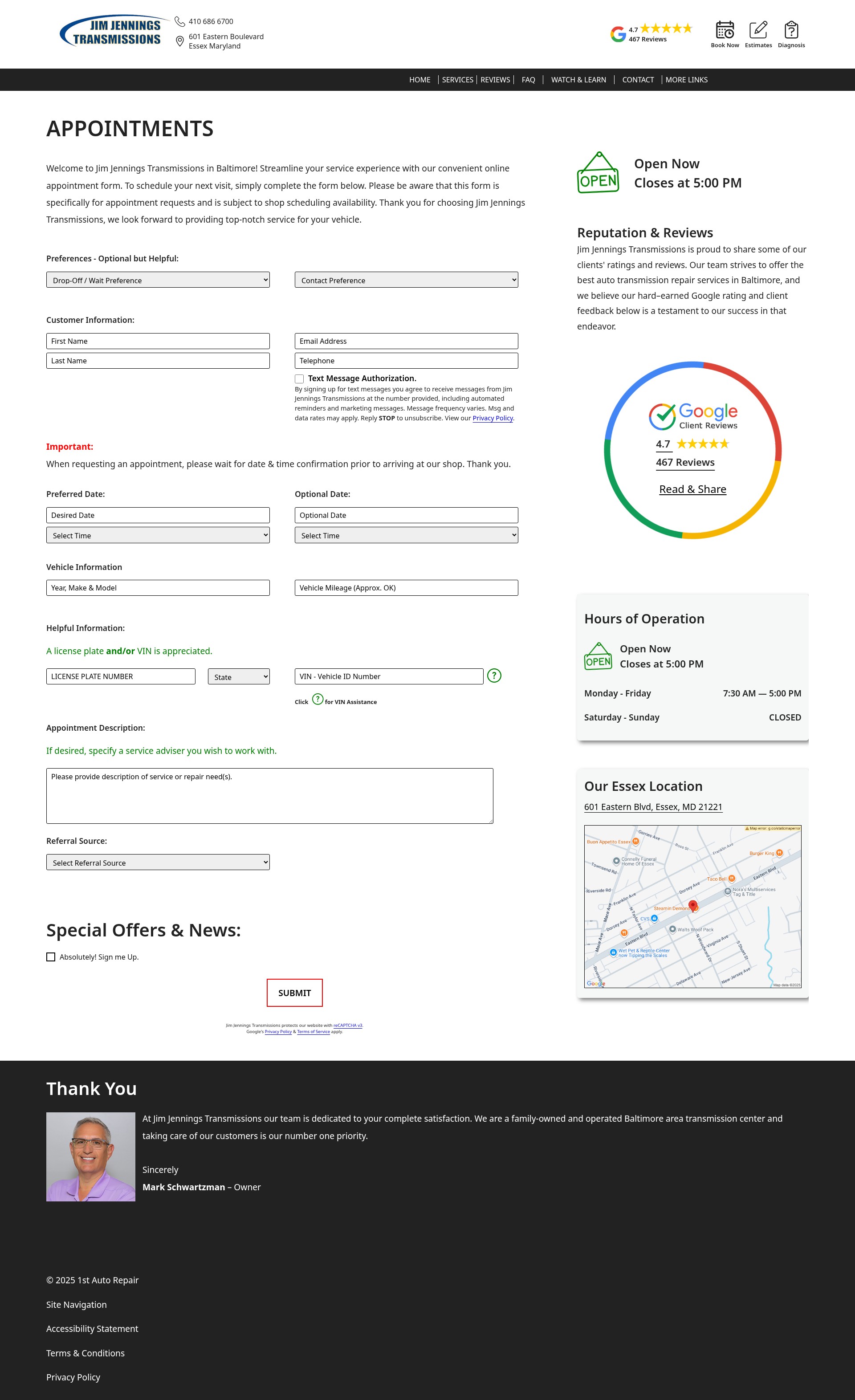
Task: Open the Select Time dropdown under Optional Date
Action: click(406, 535)
